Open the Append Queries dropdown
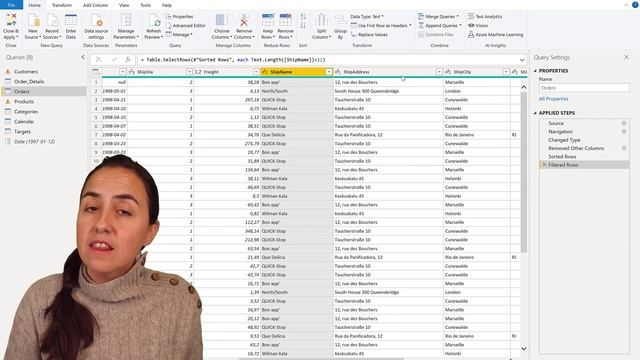The image size is (640, 360). 440,25
